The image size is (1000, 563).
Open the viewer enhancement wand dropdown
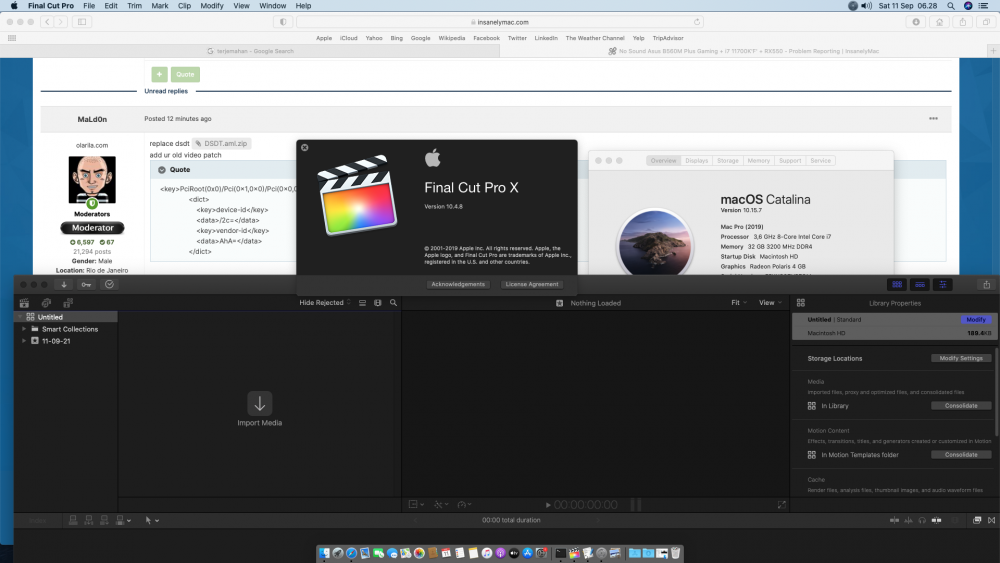click(x=441, y=504)
